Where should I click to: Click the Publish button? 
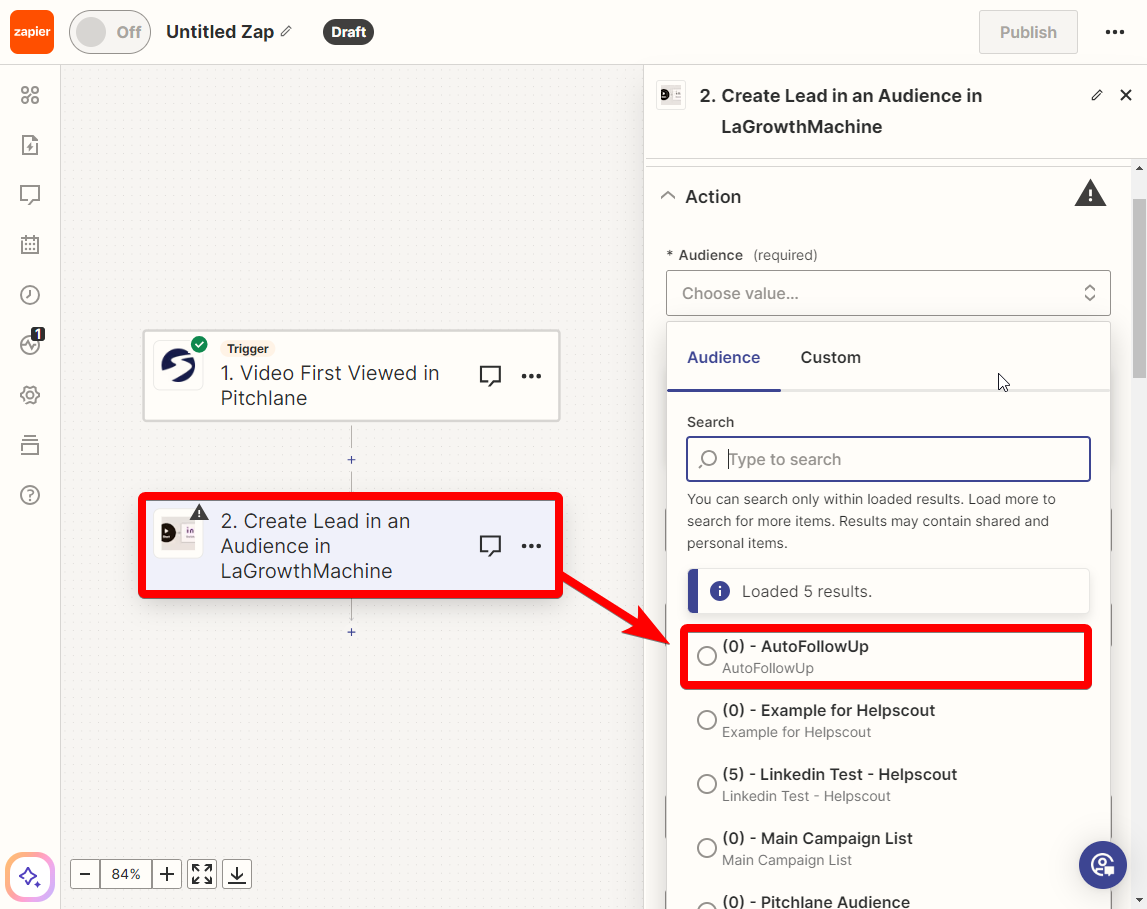click(1028, 32)
